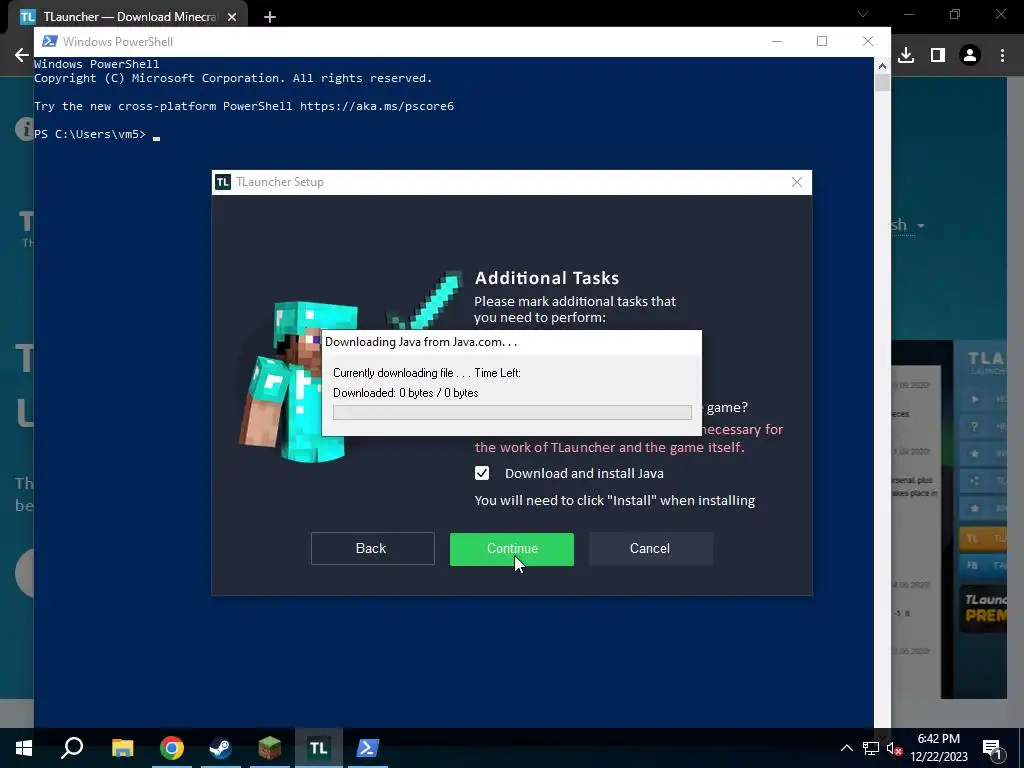Go Back in TLauncher Setup

[x=372, y=549]
